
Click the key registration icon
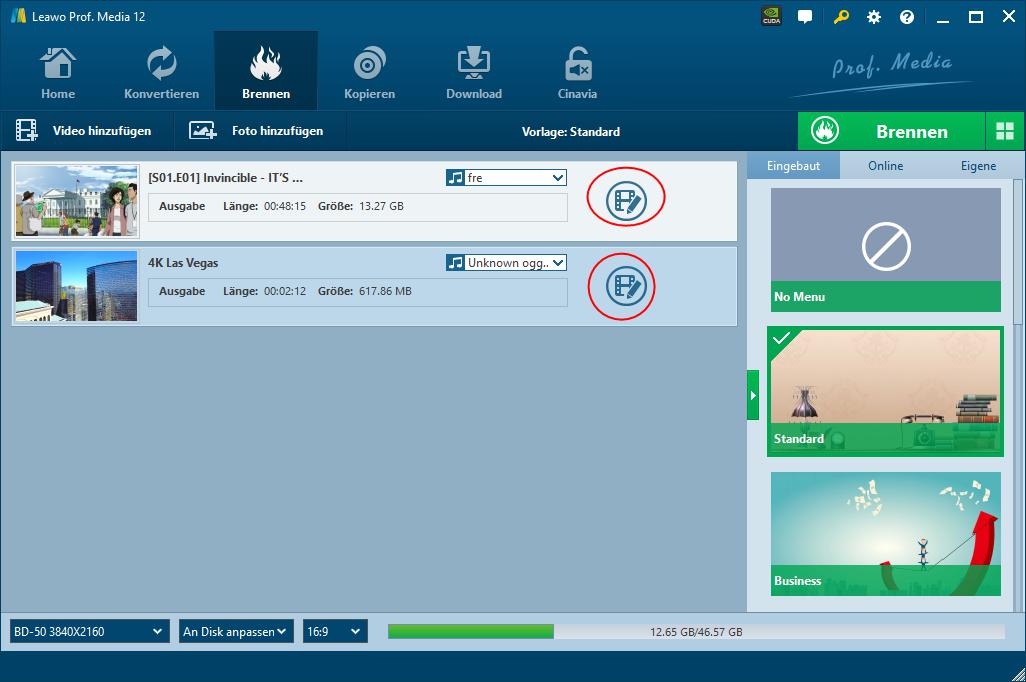[841, 17]
